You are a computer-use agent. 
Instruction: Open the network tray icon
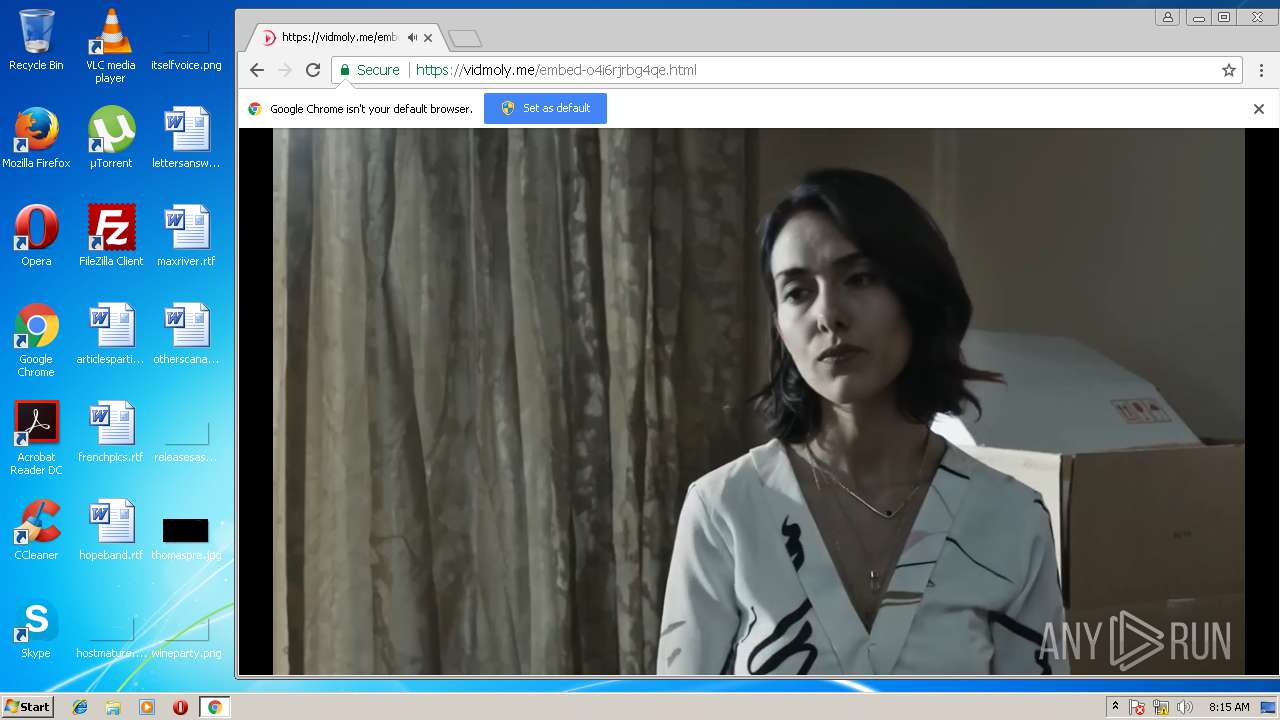pos(1161,707)
